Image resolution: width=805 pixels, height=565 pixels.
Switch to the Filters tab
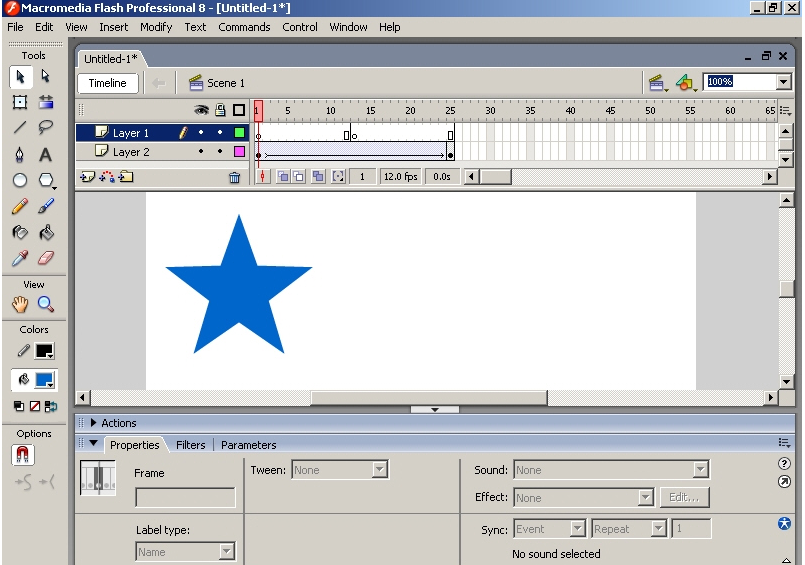tap(190, 445)
